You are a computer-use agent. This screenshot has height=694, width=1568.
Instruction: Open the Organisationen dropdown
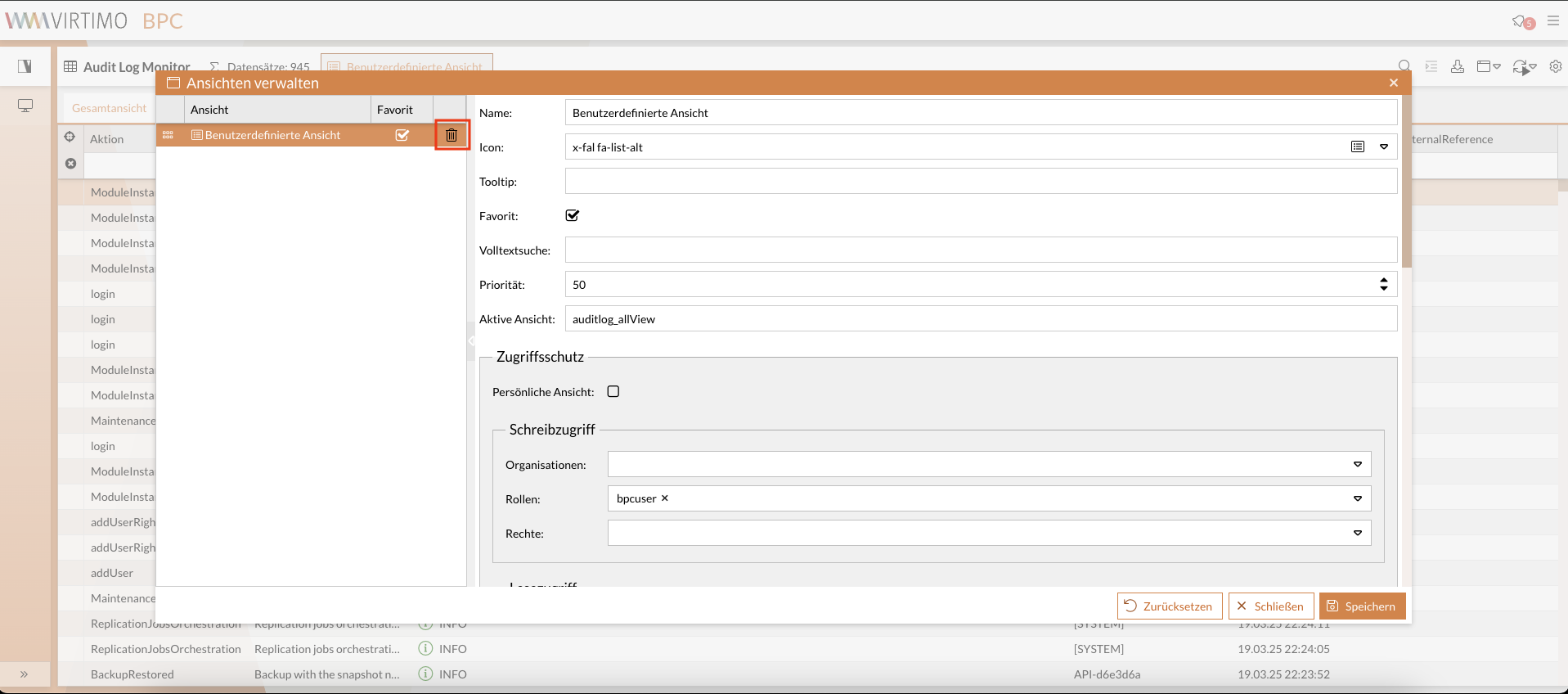[x=1357, y=465]
